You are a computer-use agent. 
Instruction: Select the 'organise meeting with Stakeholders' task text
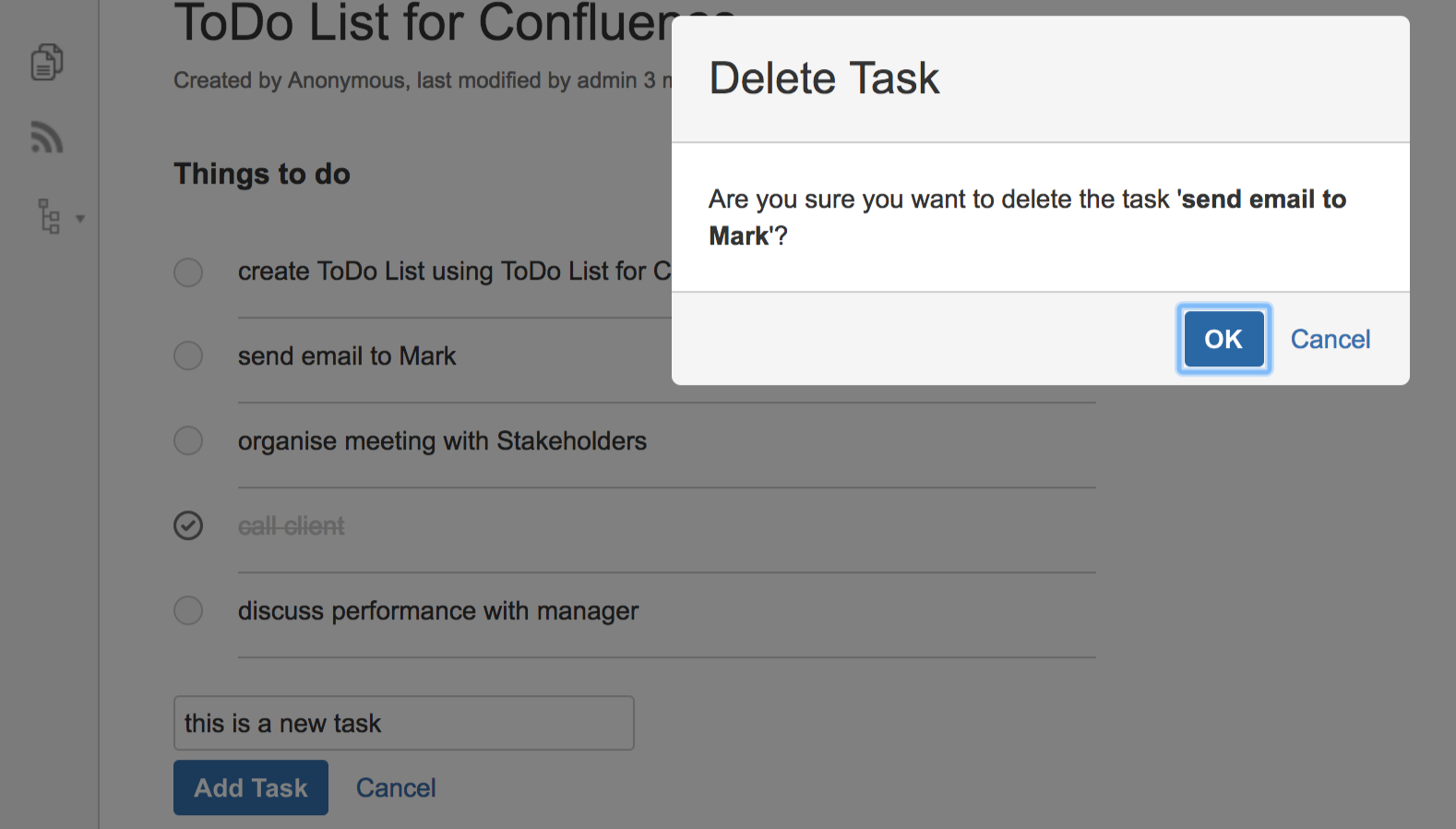point(442,441)
